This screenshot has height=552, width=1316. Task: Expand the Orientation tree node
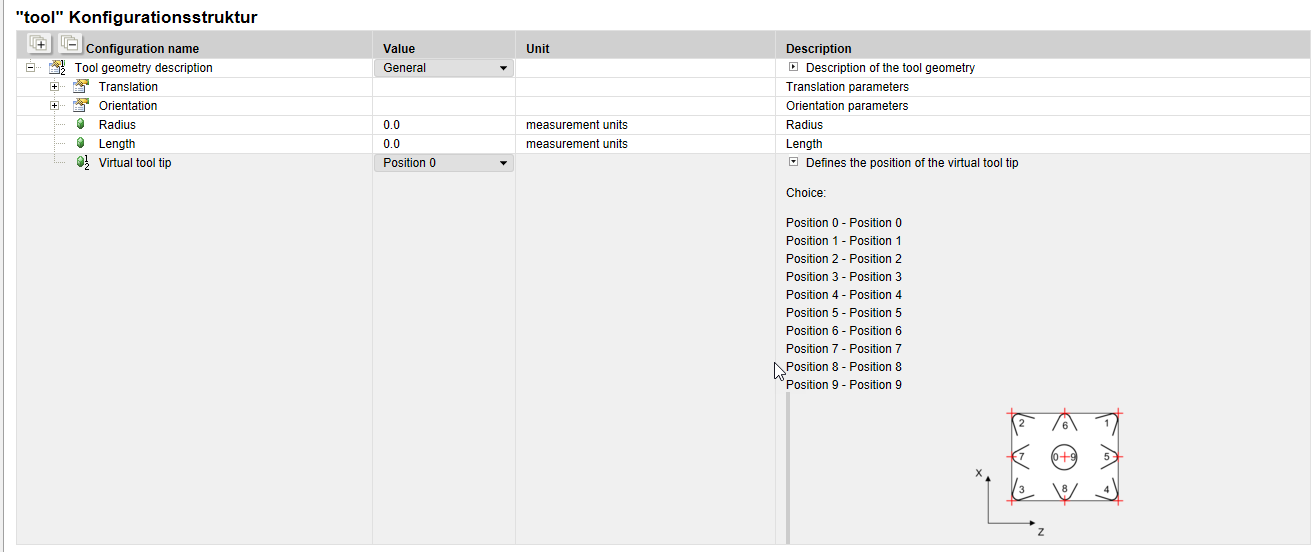coord(55,106)
